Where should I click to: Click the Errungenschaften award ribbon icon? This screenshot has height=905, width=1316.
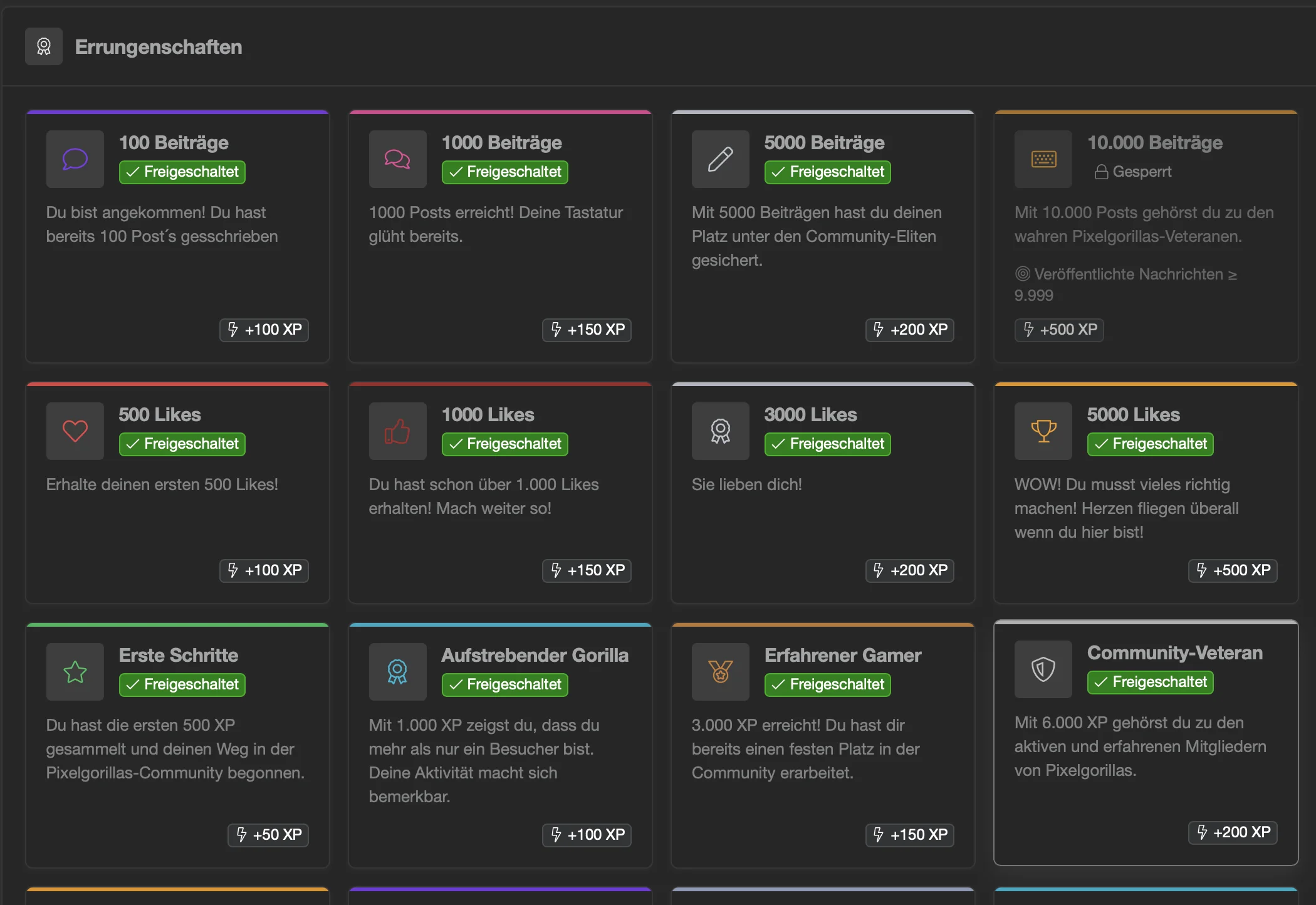coord(44,46)
